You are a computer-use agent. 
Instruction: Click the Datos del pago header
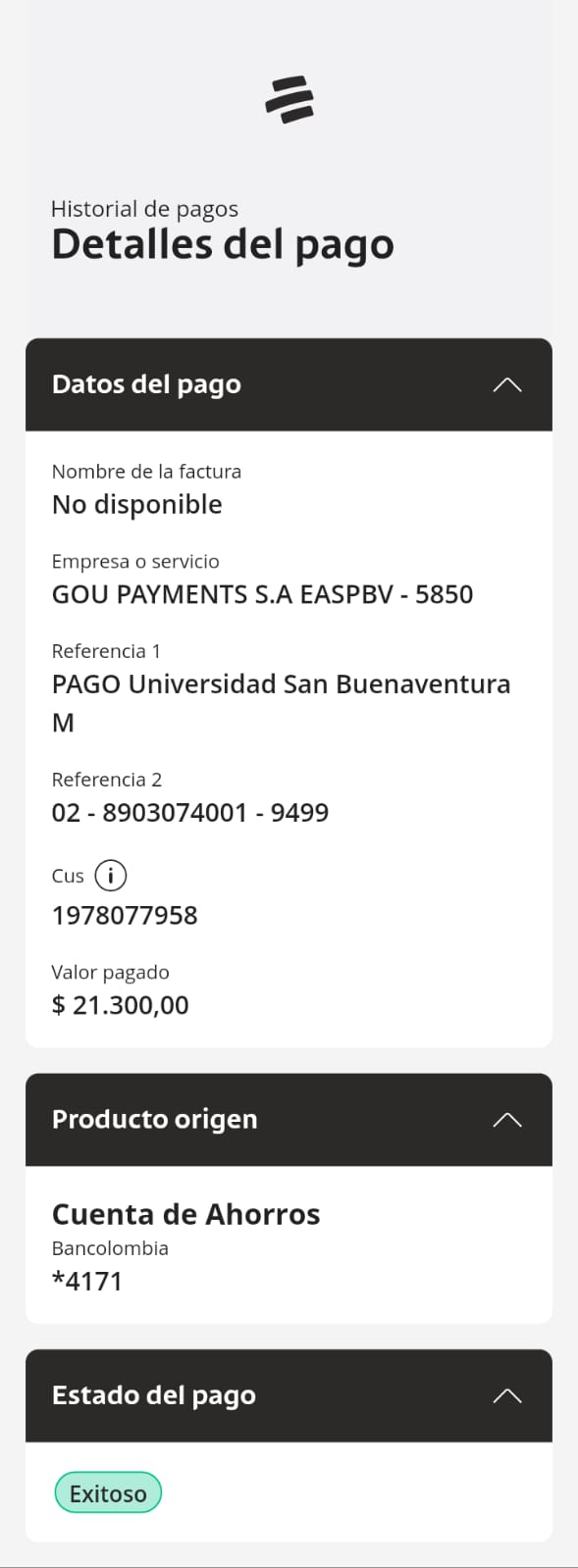coord(289,384)
